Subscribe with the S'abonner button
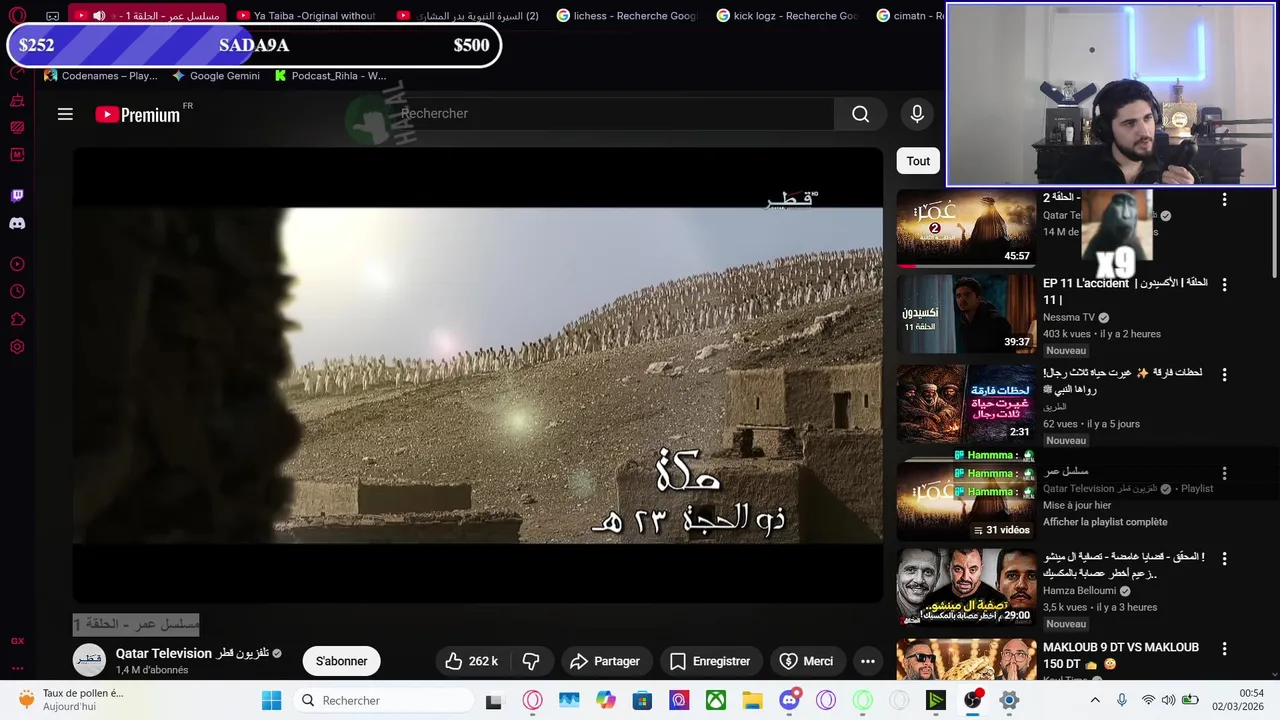Screen dimensions: 1280x720 [341, 661]
